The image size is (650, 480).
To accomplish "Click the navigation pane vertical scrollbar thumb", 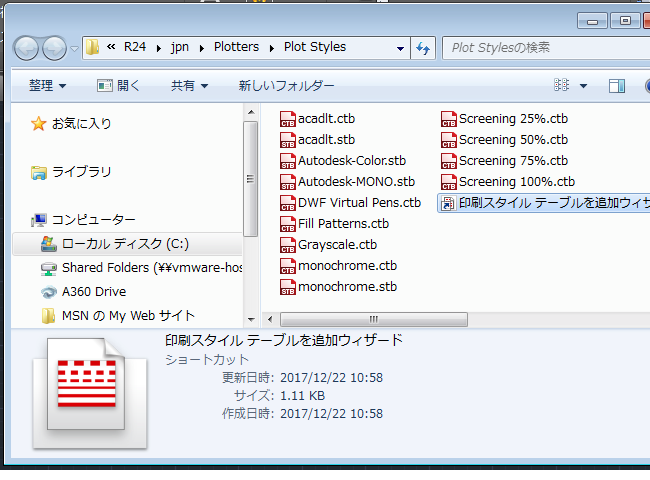I will (250, 179).
